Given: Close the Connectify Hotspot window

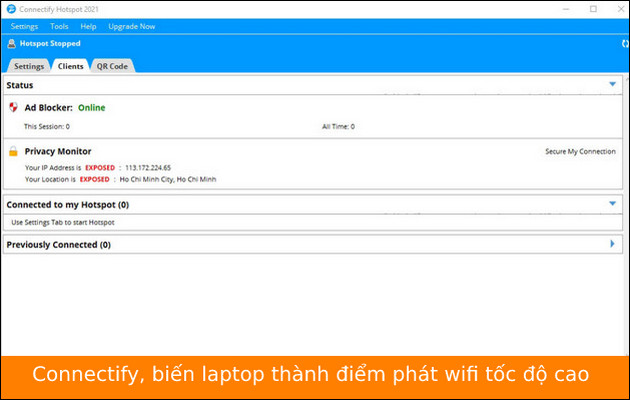Looking at the screenshot, I should 618,9.
